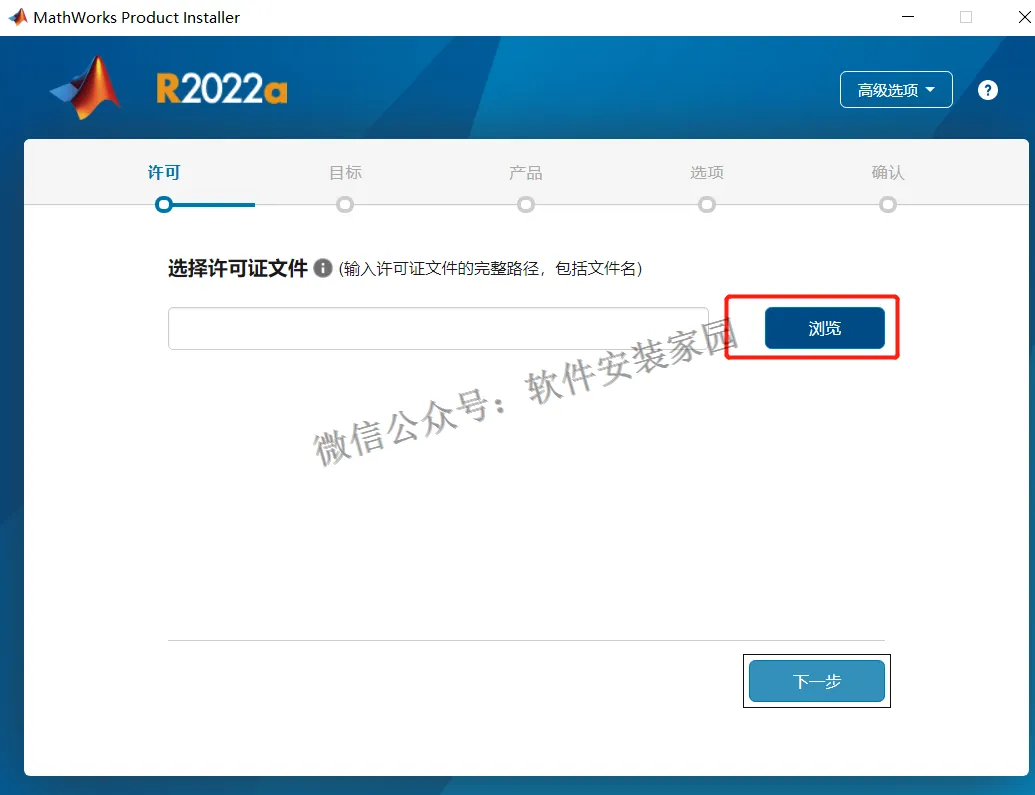Select the 产品 step label
Image resolution: width=1035 pixels, height=795 pixels.
point(526,172)
